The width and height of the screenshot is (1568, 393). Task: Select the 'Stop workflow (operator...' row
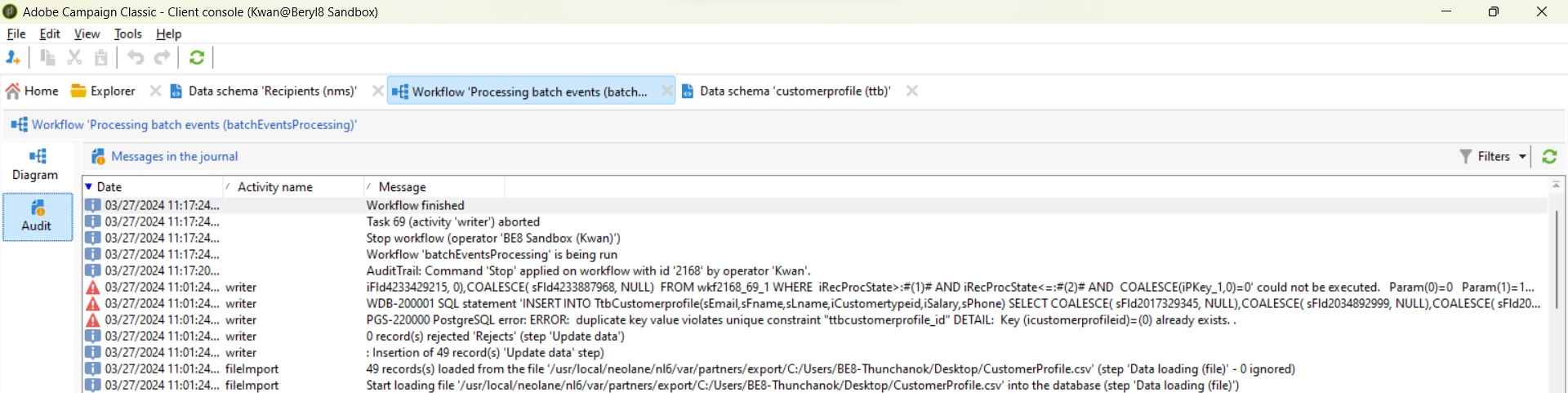[x=815, y=238]
